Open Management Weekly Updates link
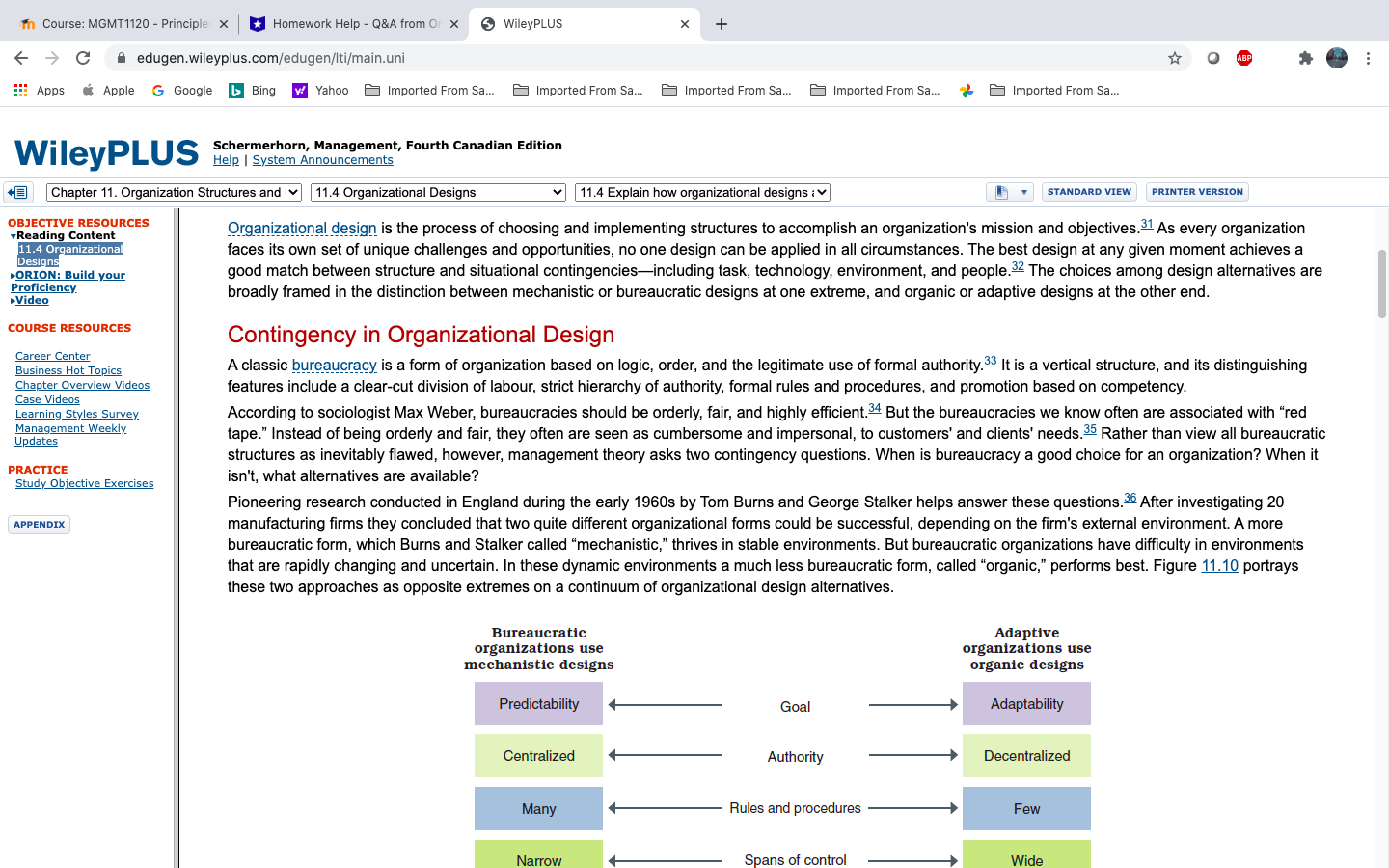Image resolution: width=1389 pixels, height=868 pixels. pos(70,434)
